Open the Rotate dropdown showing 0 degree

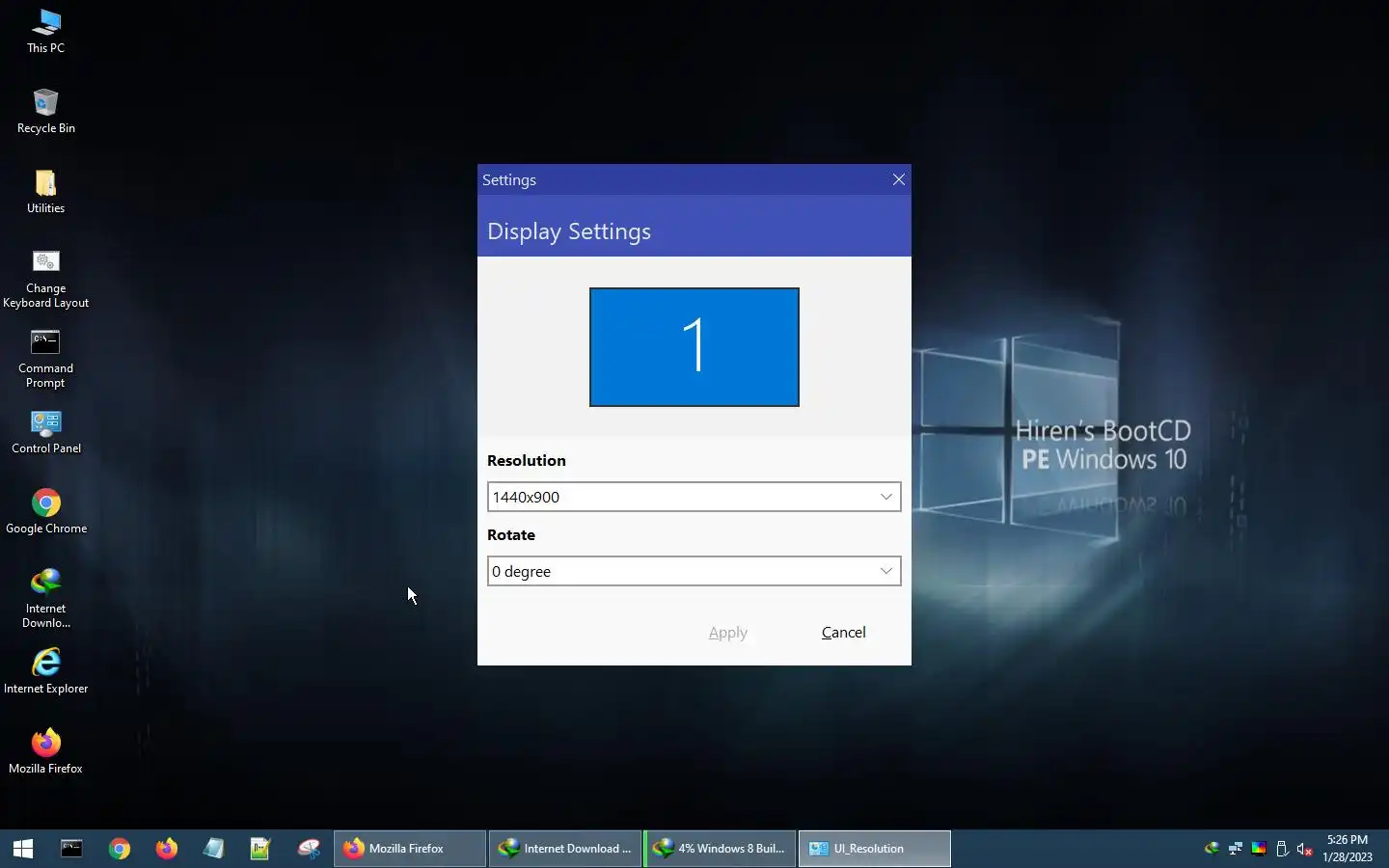694,571
